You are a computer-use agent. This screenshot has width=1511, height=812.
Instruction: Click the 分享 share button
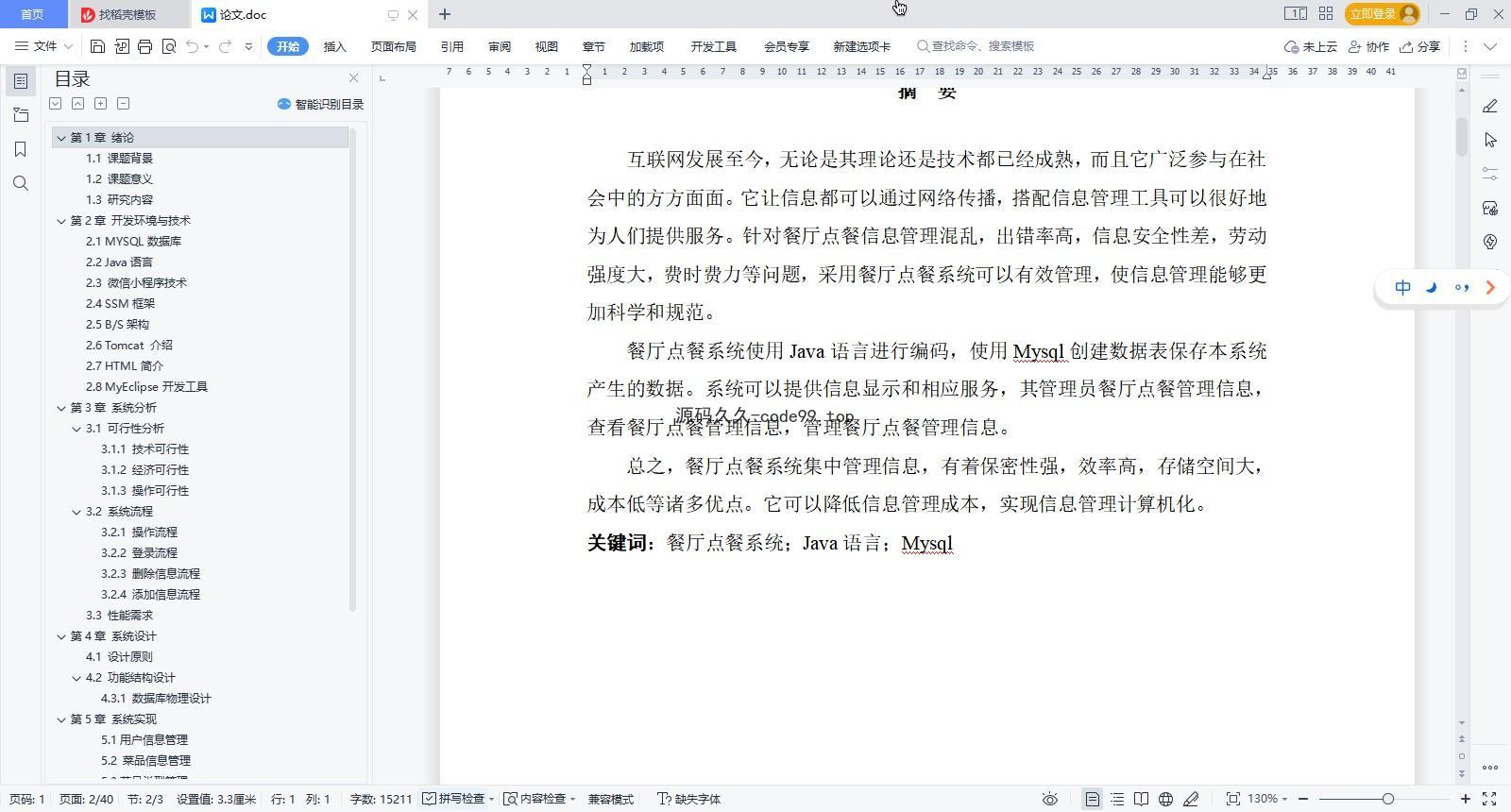(x=1420, y=46)
